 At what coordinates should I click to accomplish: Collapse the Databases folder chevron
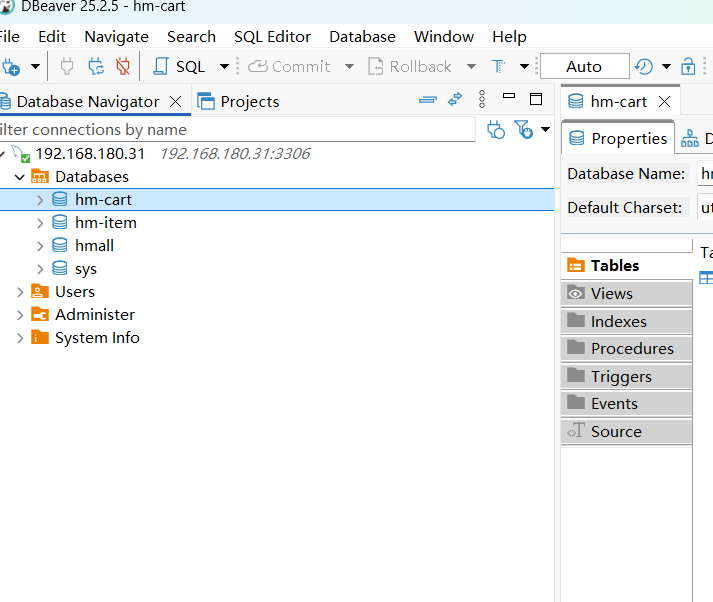point(20,177)
